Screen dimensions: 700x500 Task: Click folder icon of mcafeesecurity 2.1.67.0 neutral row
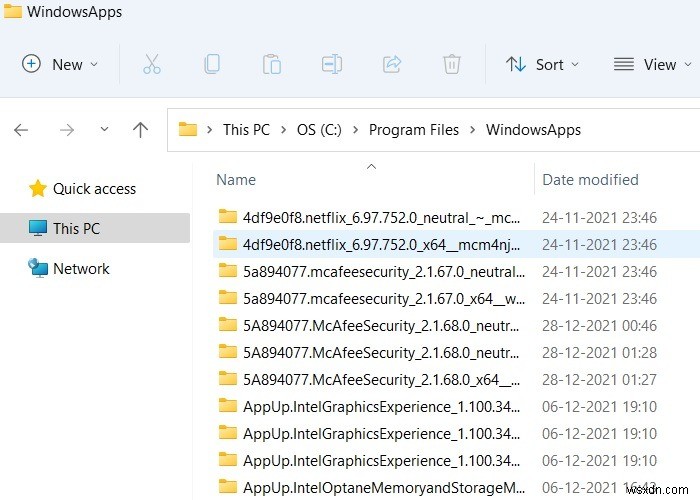228,270
